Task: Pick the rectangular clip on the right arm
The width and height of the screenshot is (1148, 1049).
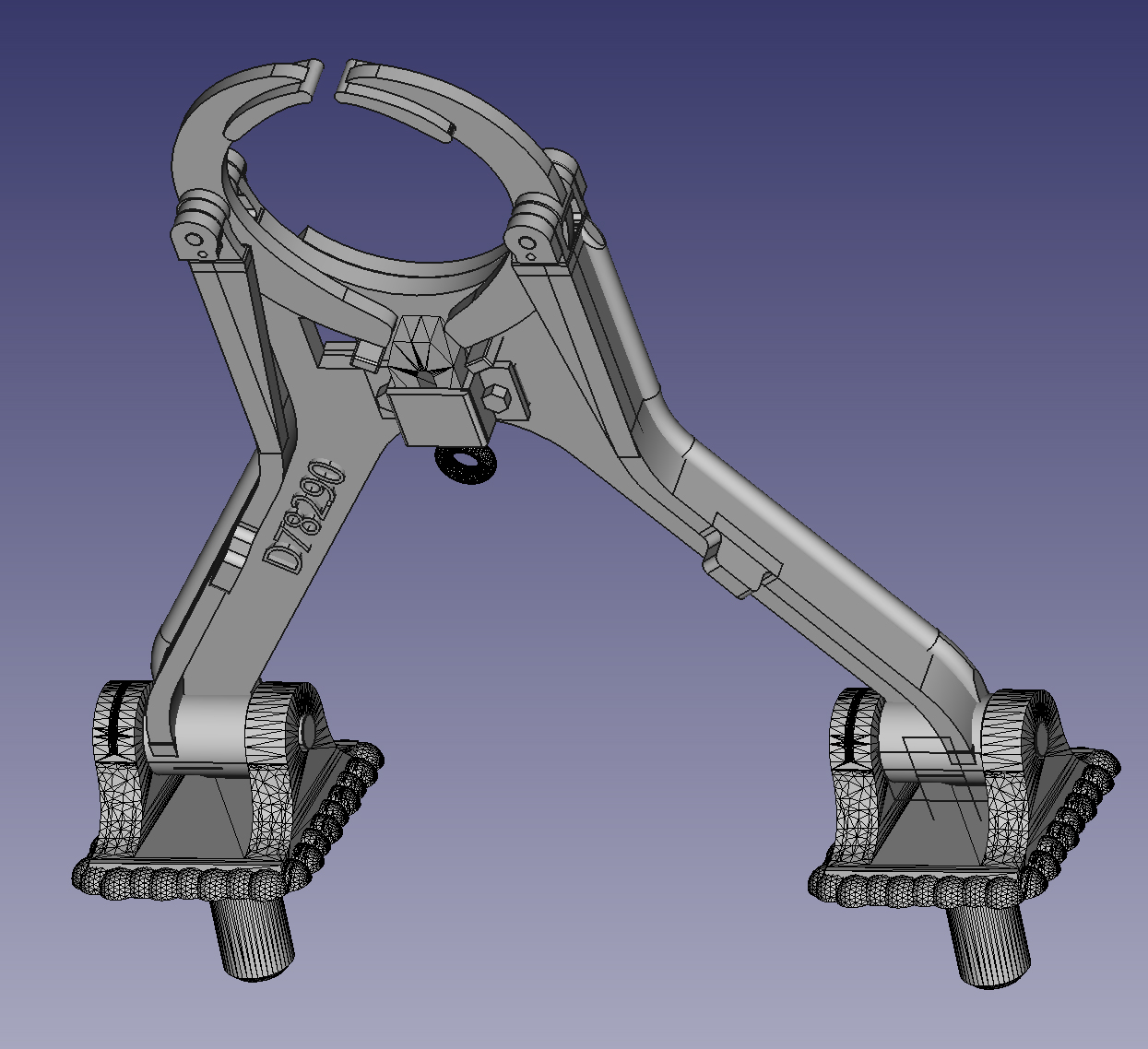Action: [743, 555]
